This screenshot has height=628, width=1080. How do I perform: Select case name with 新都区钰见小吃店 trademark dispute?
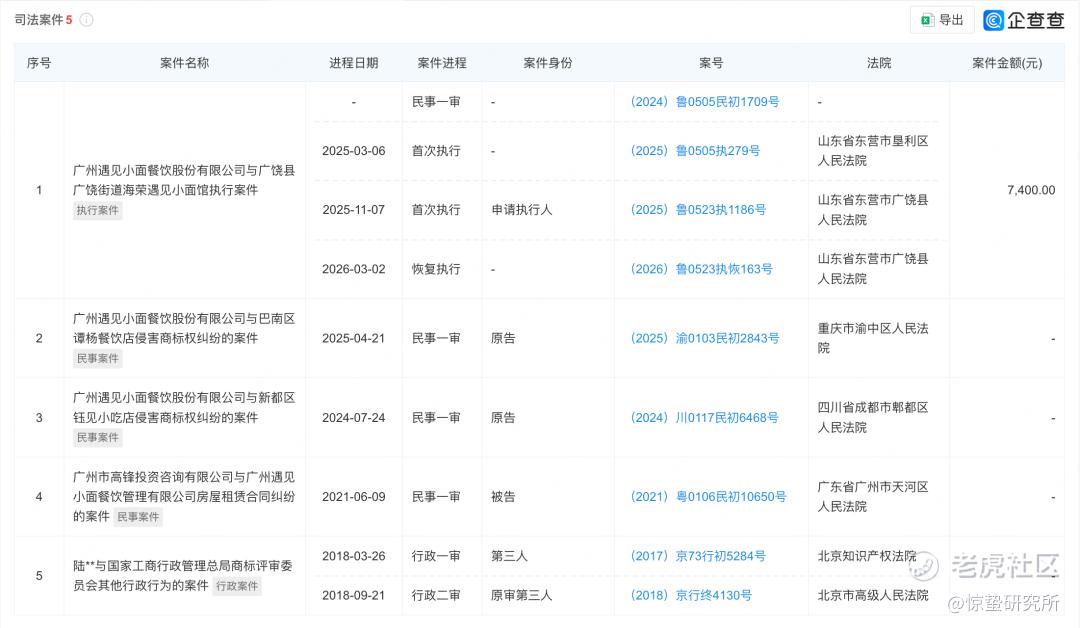pos(184,408)
